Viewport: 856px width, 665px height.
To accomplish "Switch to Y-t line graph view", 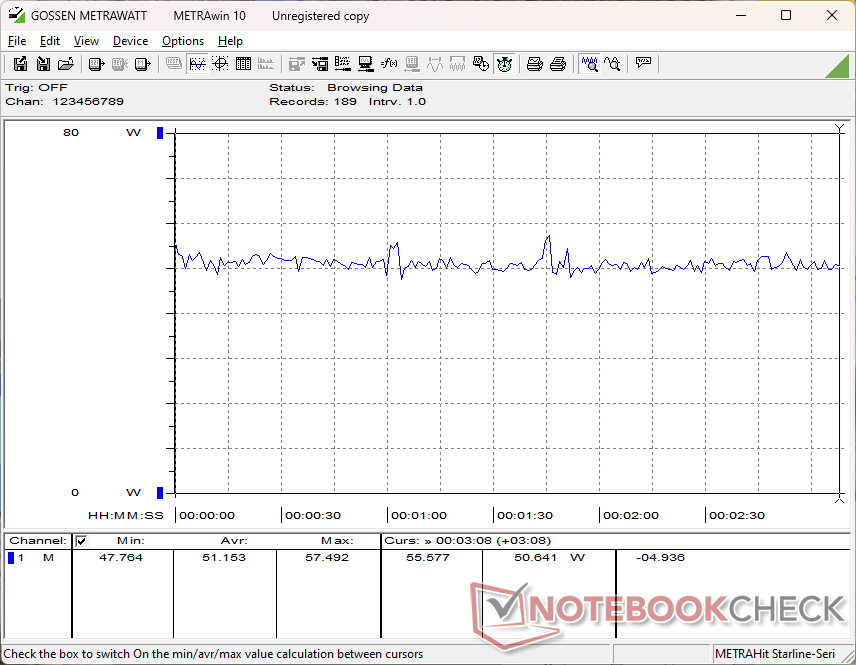I will pyautogui.click(x=197, y=64).
